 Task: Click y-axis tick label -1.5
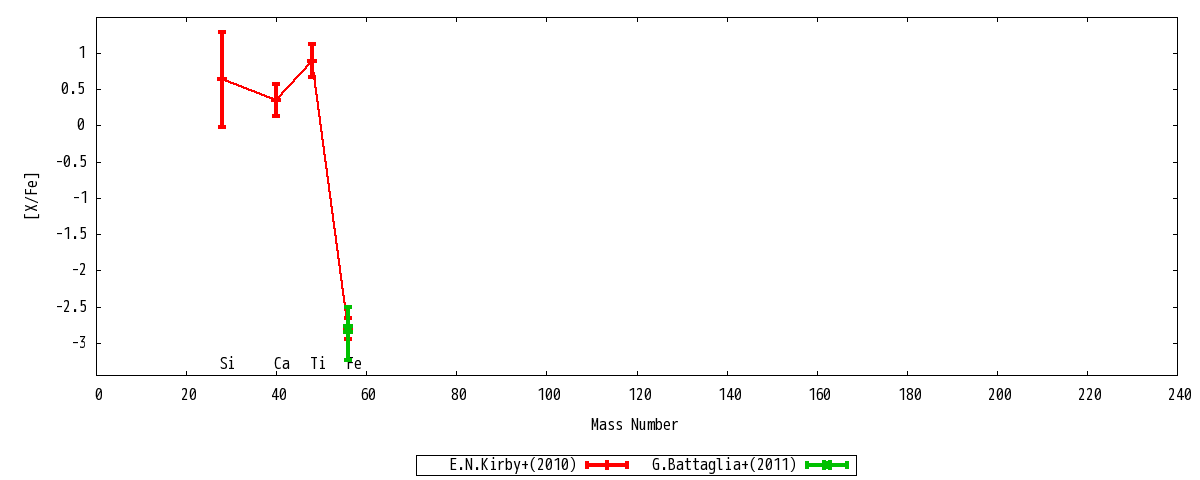(x=72, y=234)
